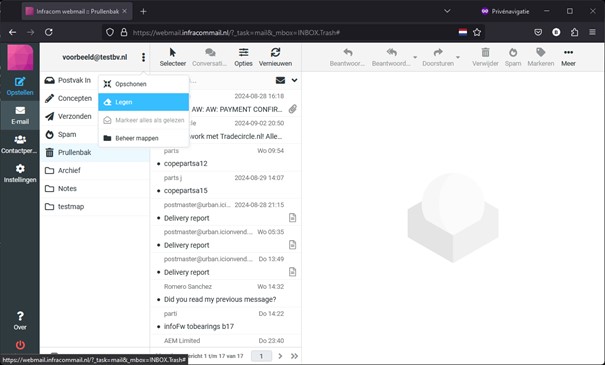The width and height of the screenshot is (605, 365).
Task: Go to next page arrow in pager
Action: (281, 356)
